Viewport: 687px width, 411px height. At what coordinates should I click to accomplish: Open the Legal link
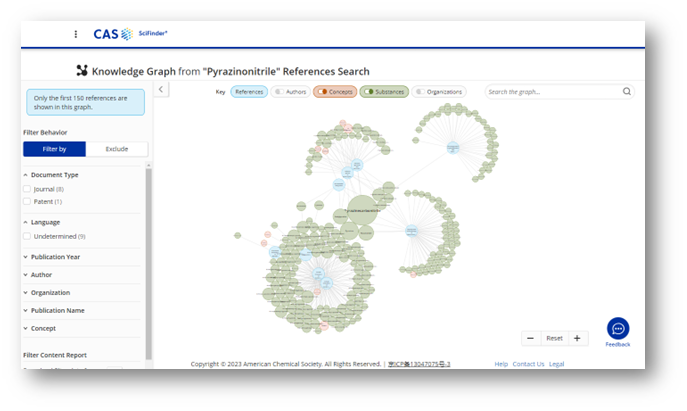556,364
